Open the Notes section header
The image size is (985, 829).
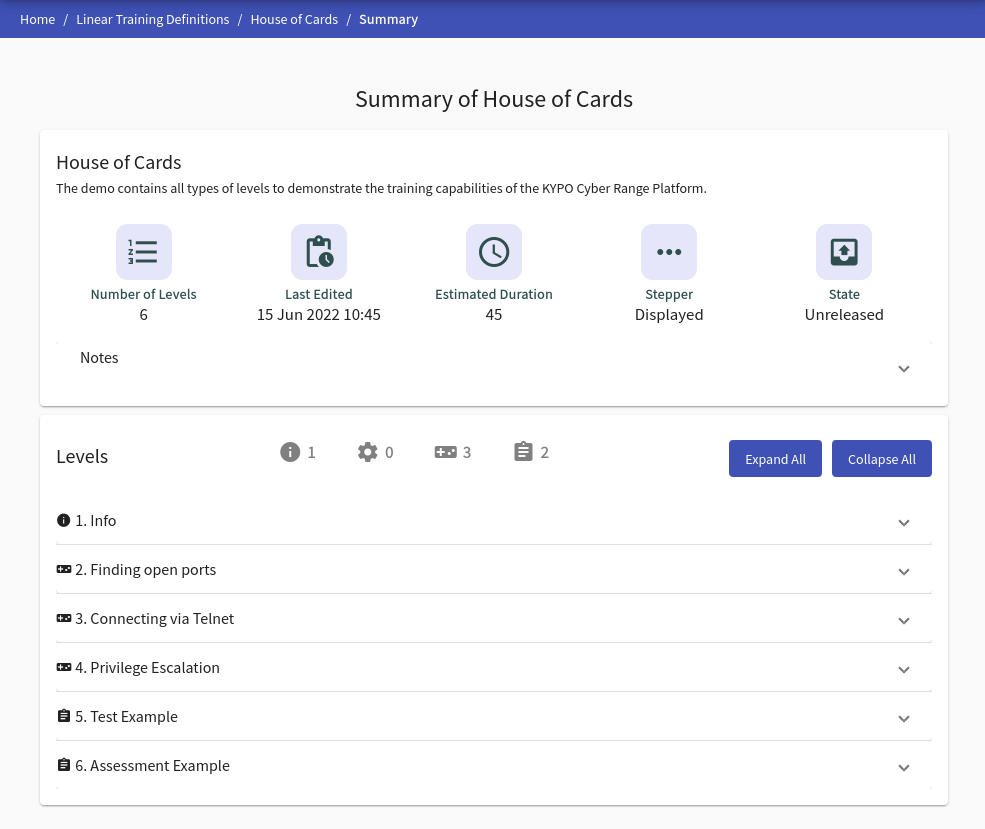pyautogui.click(x=494, y=365)
